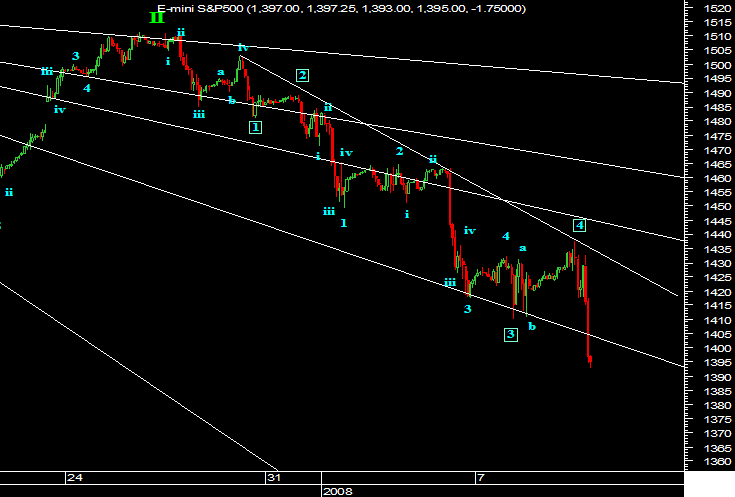This screenshot has height=497, width=735.
Task: Click the 1440 price axis label
Action: click(x=717, y=235)
